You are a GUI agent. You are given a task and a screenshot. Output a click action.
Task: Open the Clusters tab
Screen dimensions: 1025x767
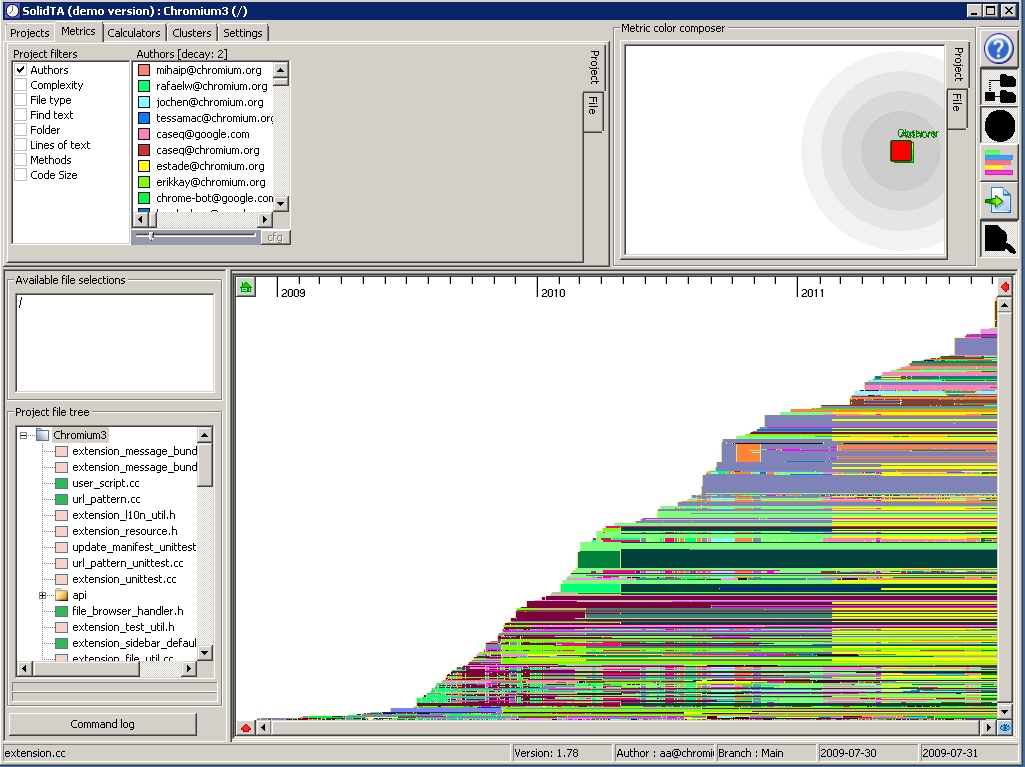pyautogui.click(x=192, y=33)
